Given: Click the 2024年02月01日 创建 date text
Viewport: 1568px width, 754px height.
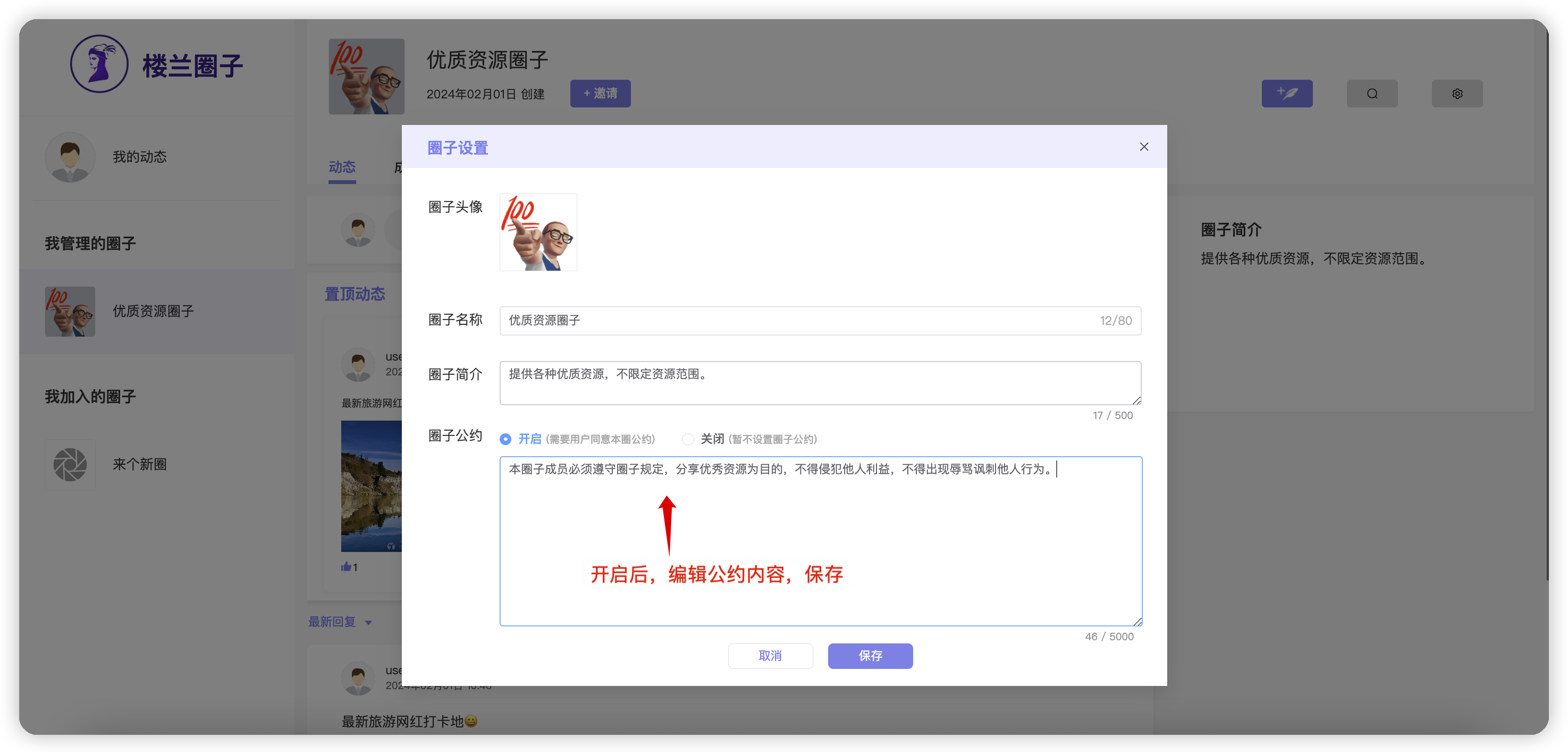Looking at the screenshot, I should click(x=485, y=95).
